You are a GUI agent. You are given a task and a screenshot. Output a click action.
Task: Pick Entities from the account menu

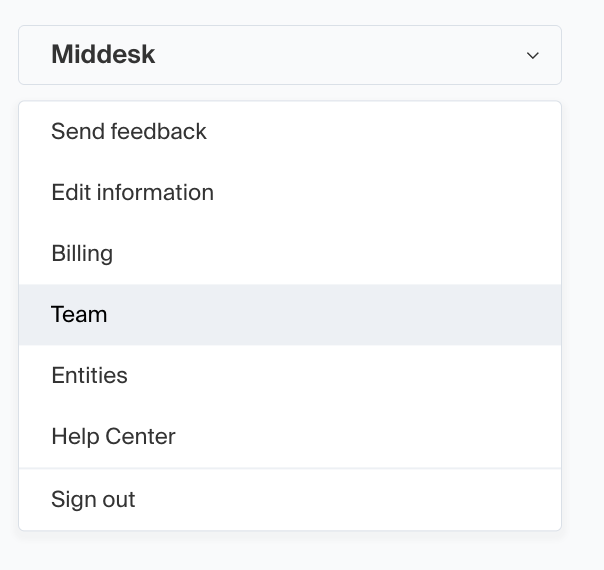click(x=89, y=376)
